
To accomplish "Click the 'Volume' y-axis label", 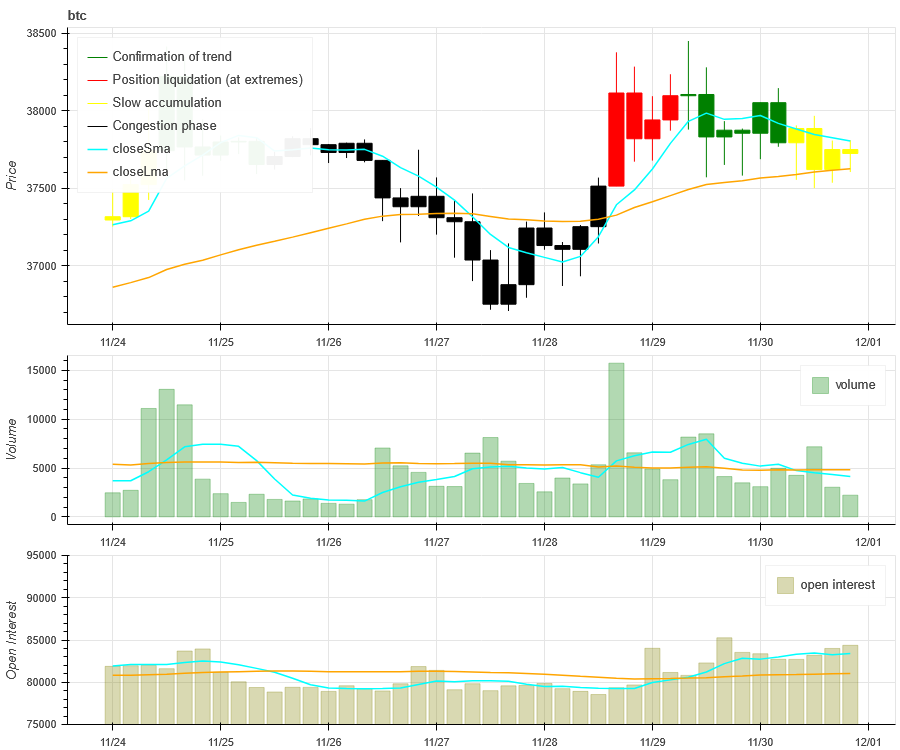I will coord(10,439).
